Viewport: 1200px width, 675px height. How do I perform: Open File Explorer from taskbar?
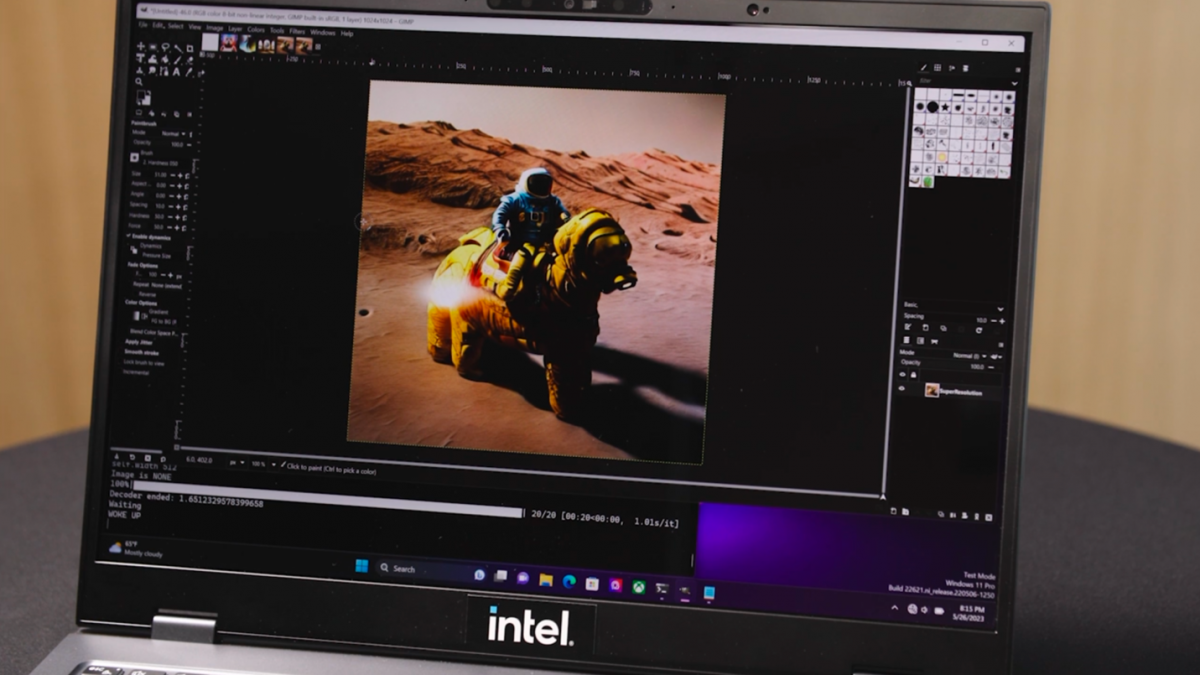coord(546,580)
